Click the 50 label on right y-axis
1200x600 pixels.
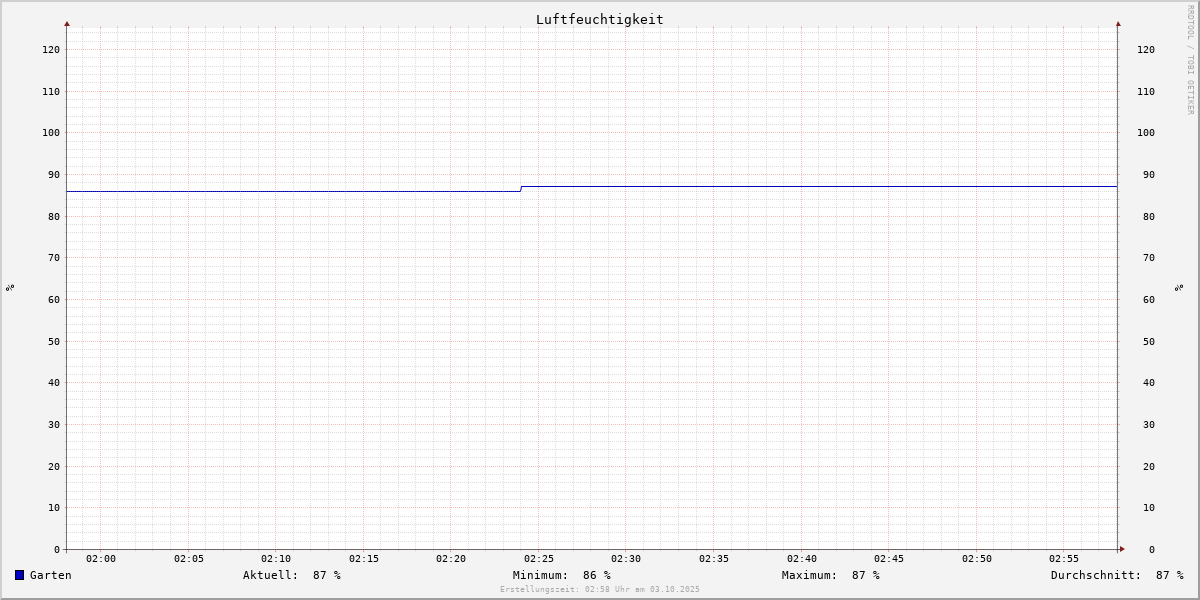[x=1149, y=342]
